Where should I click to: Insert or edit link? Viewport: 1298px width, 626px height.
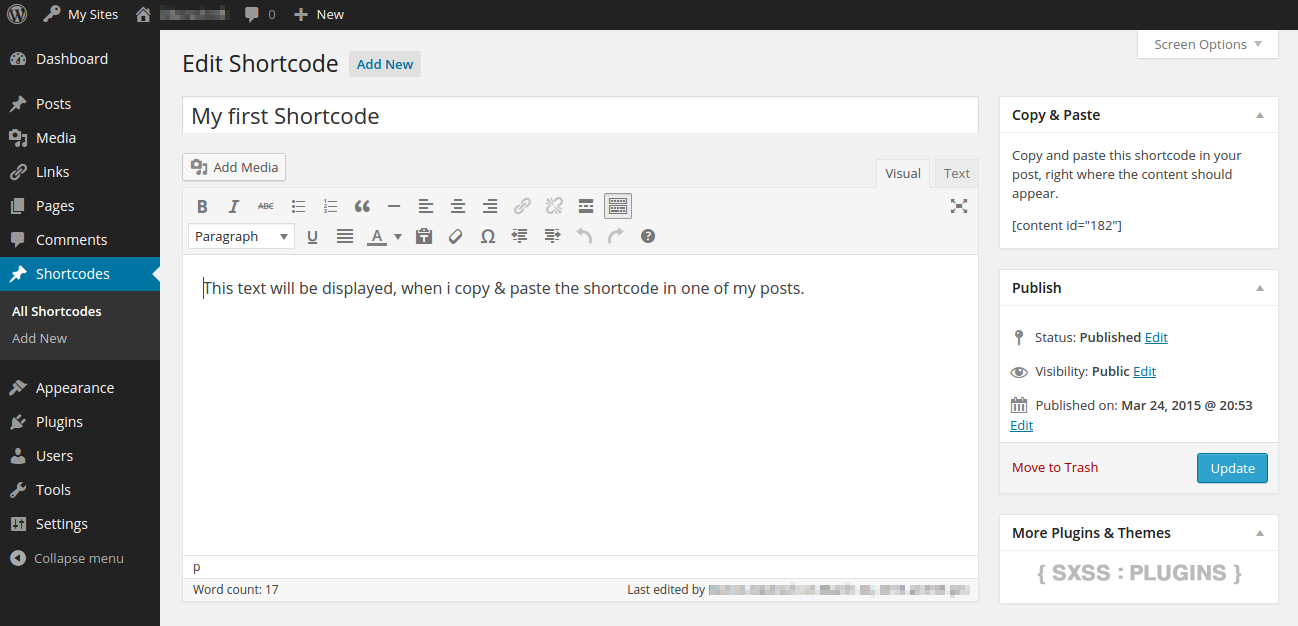[x=522, y=206]
